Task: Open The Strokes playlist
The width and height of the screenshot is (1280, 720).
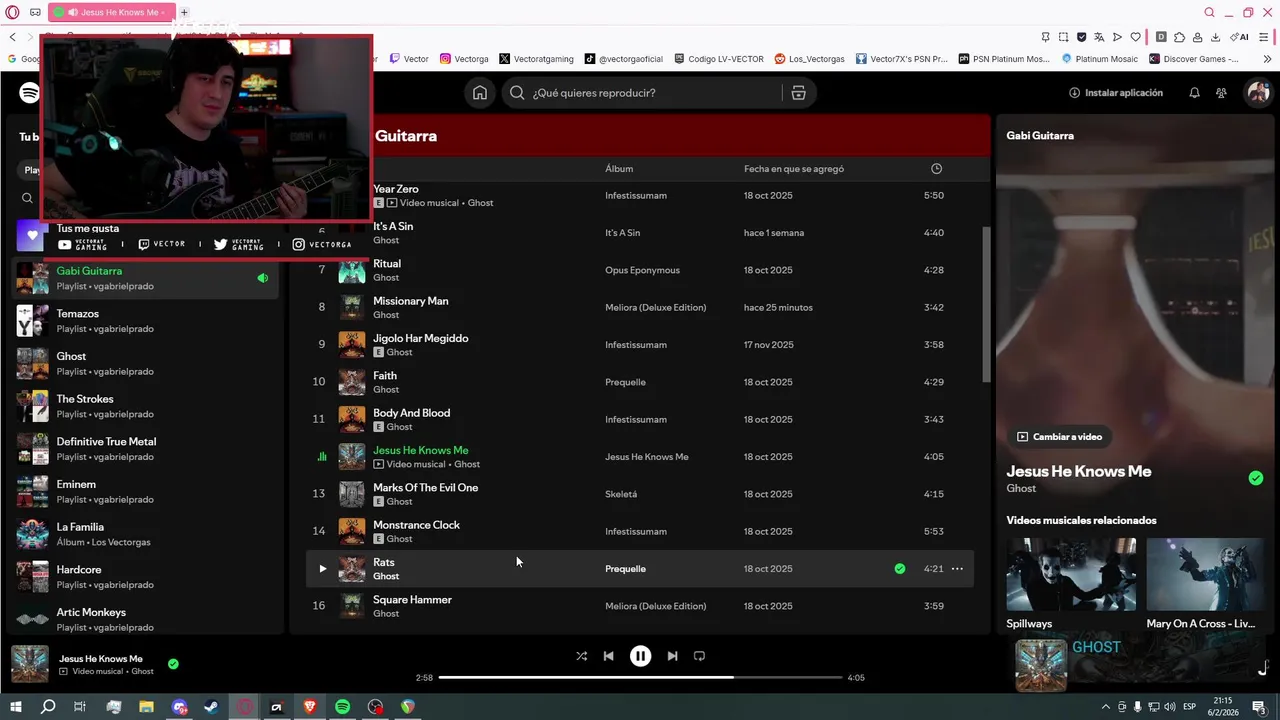Action: 147,406
